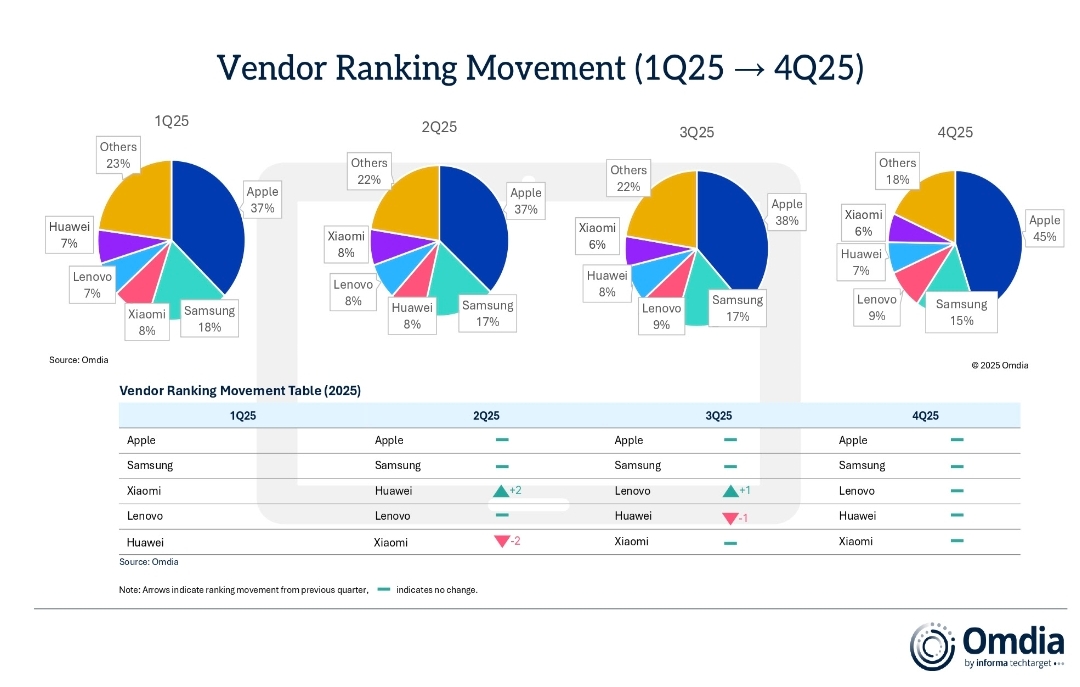Click the green +1 up arrow for Lenovo
Viewport: 1080px width, 687px height.
730,491
